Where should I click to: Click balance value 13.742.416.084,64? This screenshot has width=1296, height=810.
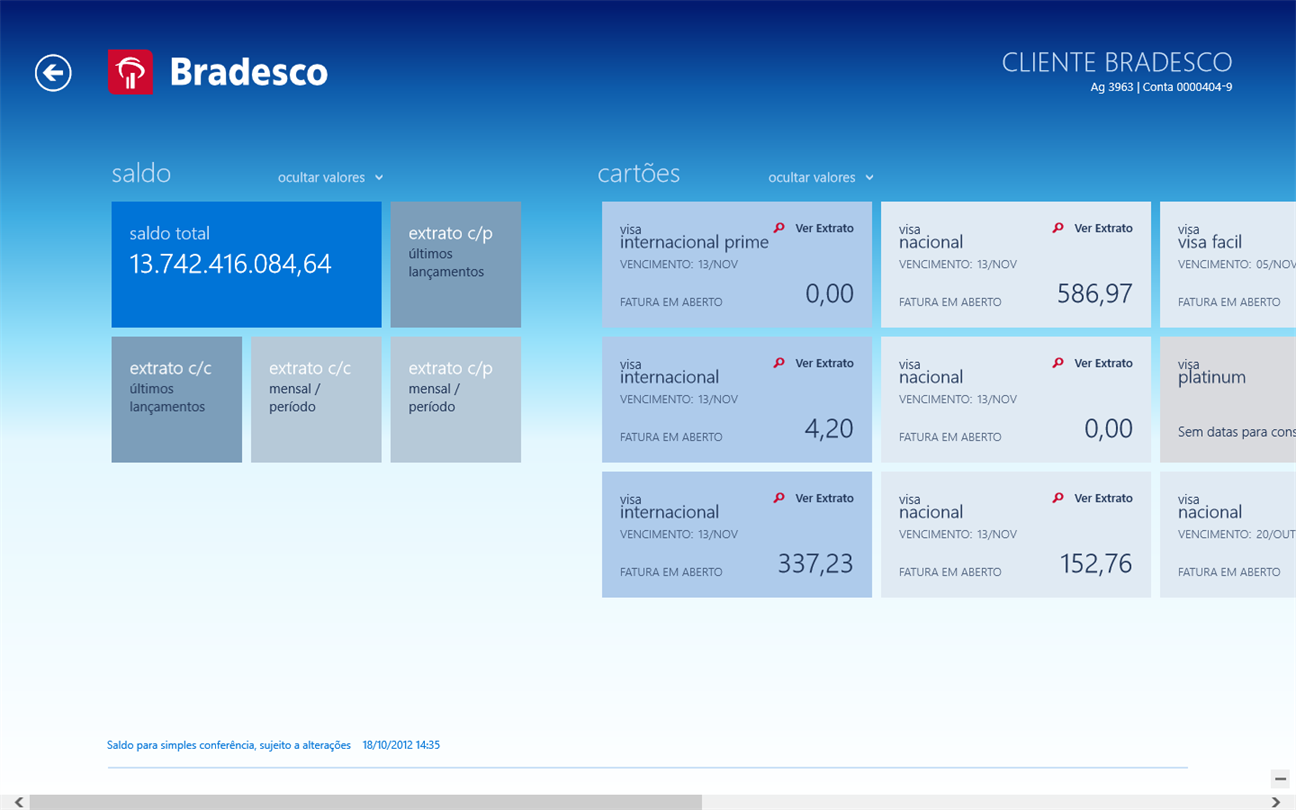230,265
